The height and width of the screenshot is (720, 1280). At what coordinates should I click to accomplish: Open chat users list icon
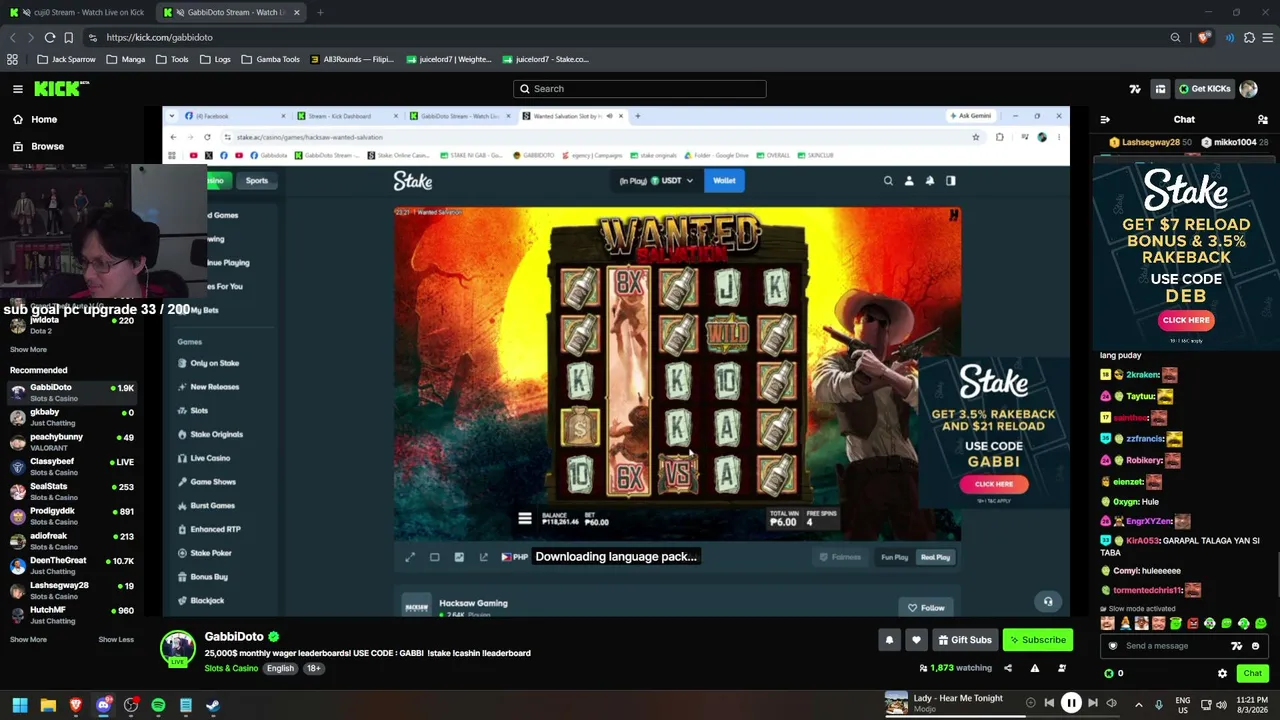[1262, 119]
